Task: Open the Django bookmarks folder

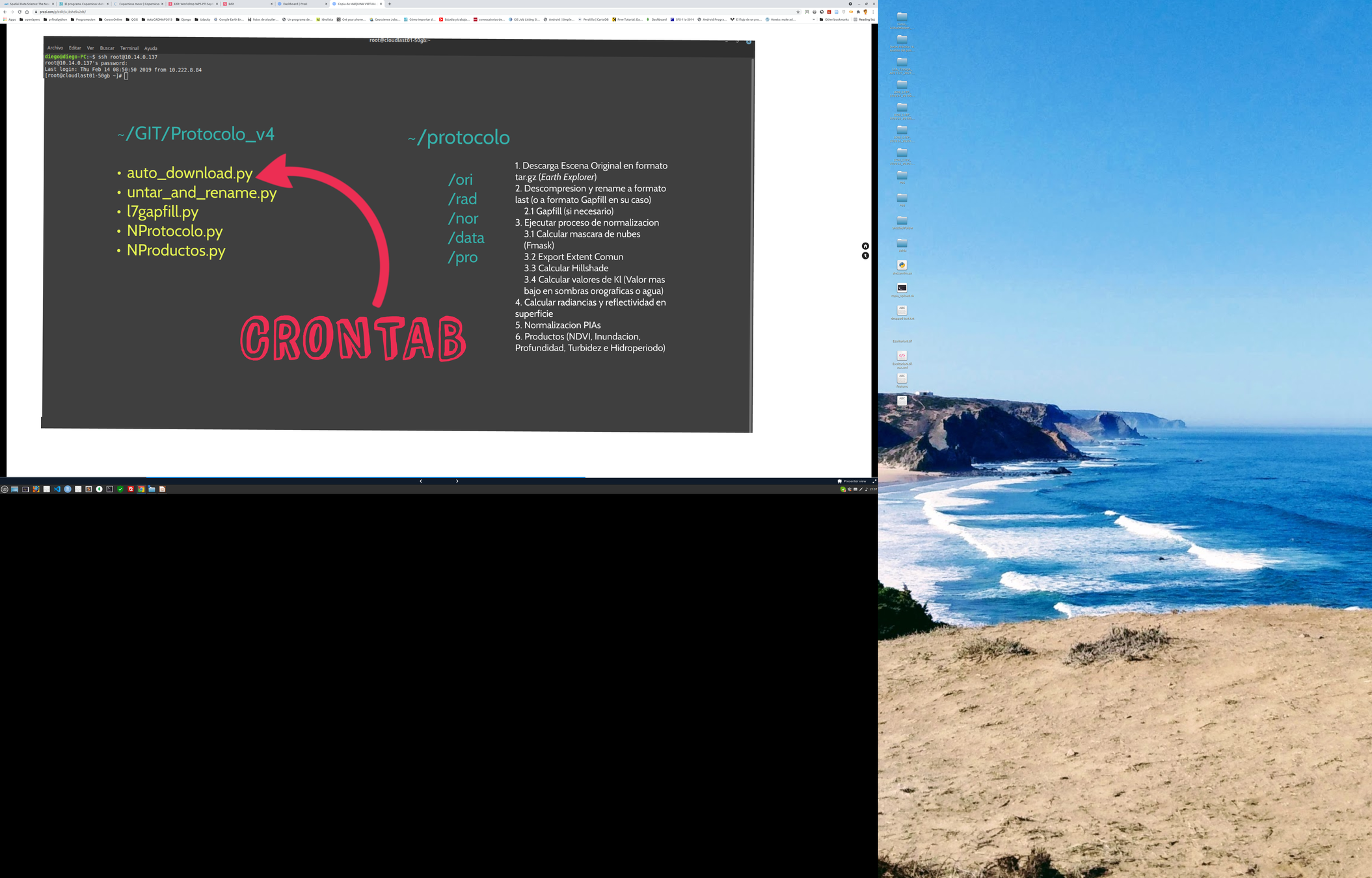Action: point(183,20)
